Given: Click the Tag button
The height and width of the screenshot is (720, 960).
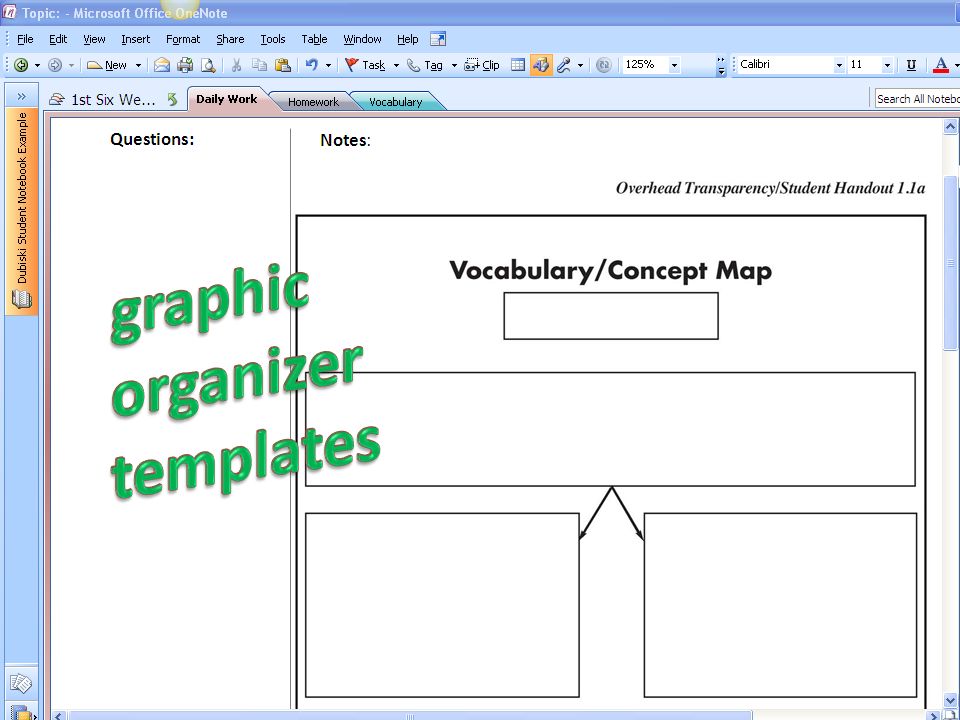Looking at the screenshot, I should click(425, 65).
